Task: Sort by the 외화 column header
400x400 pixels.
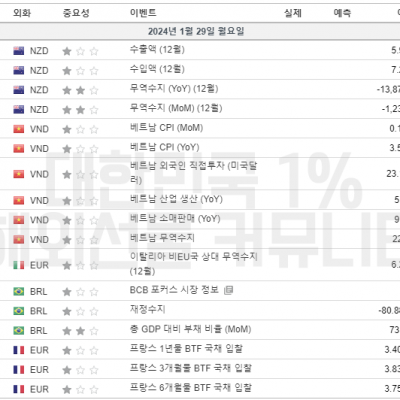Action: coord(22,13)
